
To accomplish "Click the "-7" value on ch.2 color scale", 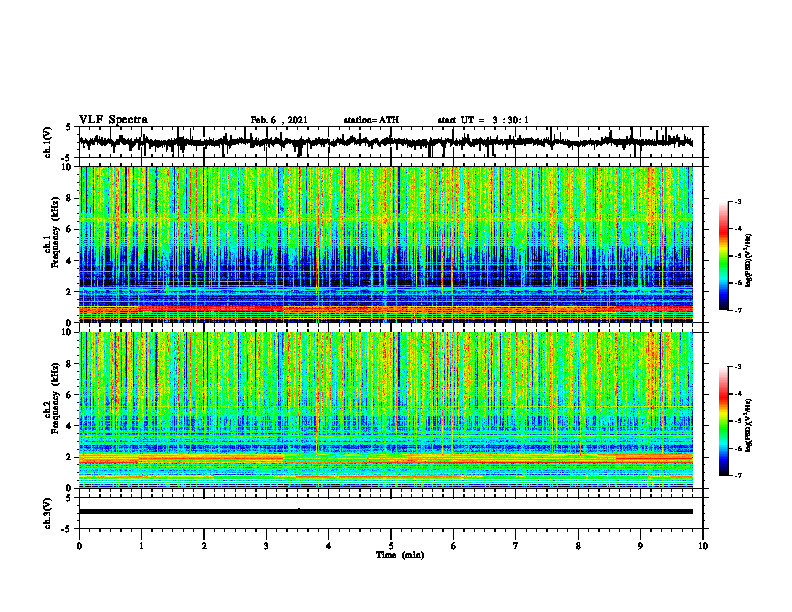I will point(737,475).
